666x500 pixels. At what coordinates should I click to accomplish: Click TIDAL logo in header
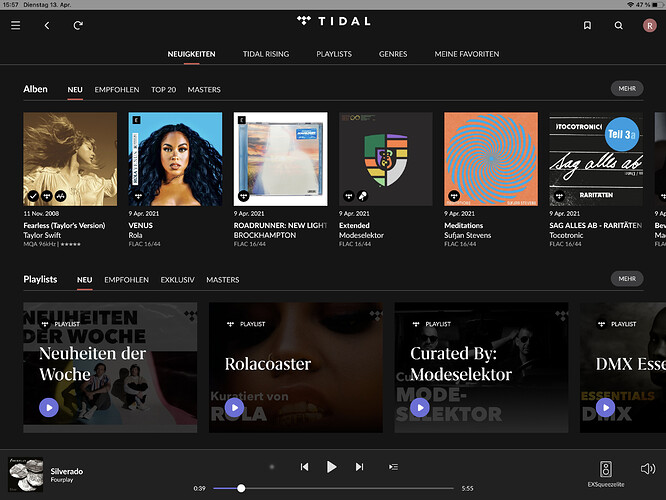[x=333, y=21]
